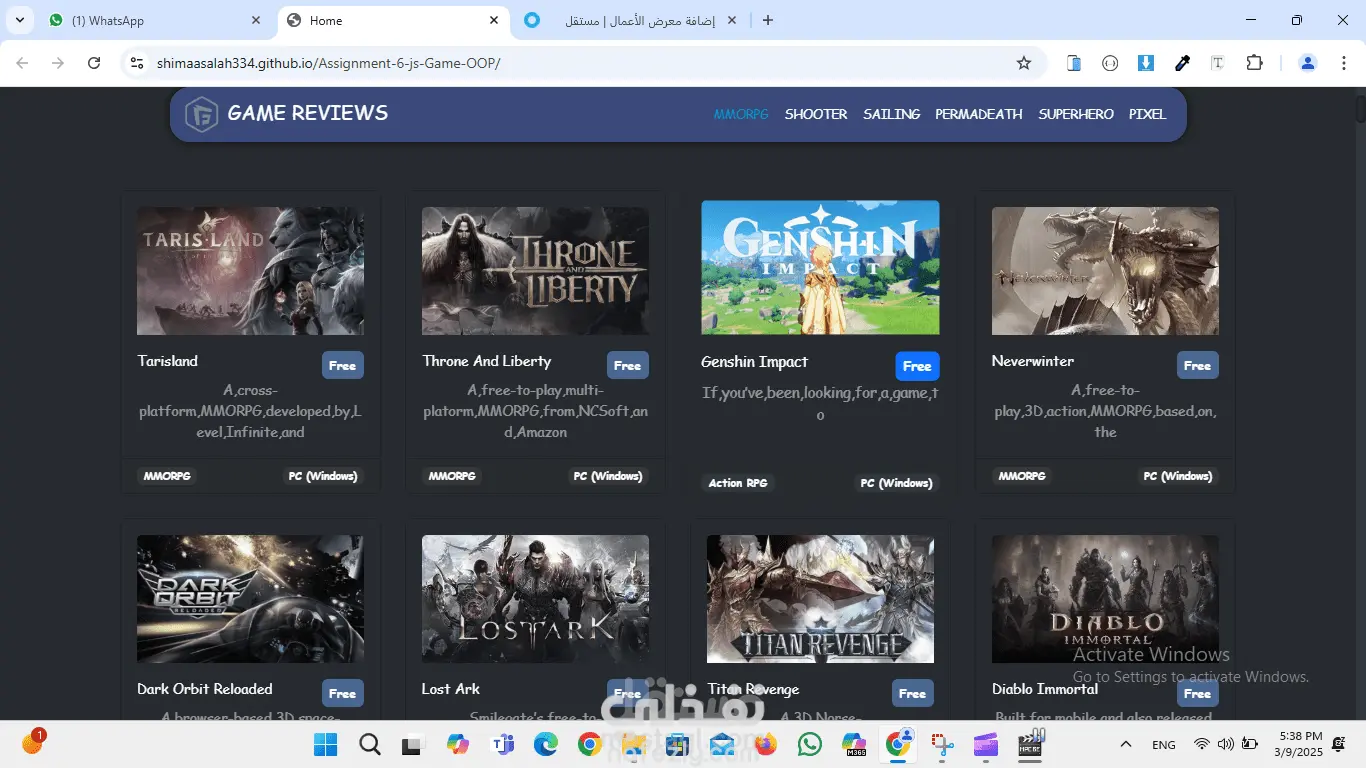Viewport: 1366px width, 768px height.
Task: Click the GAME REVIEWS brand title
Action: [308, 113]
